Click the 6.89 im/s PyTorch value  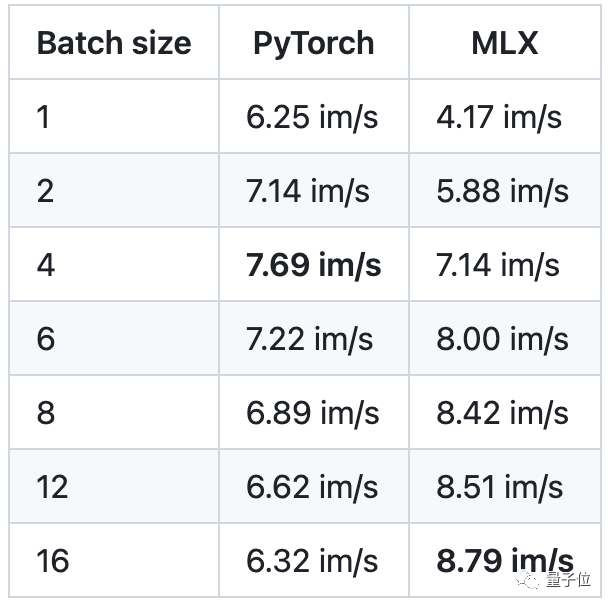pos(312,413)
